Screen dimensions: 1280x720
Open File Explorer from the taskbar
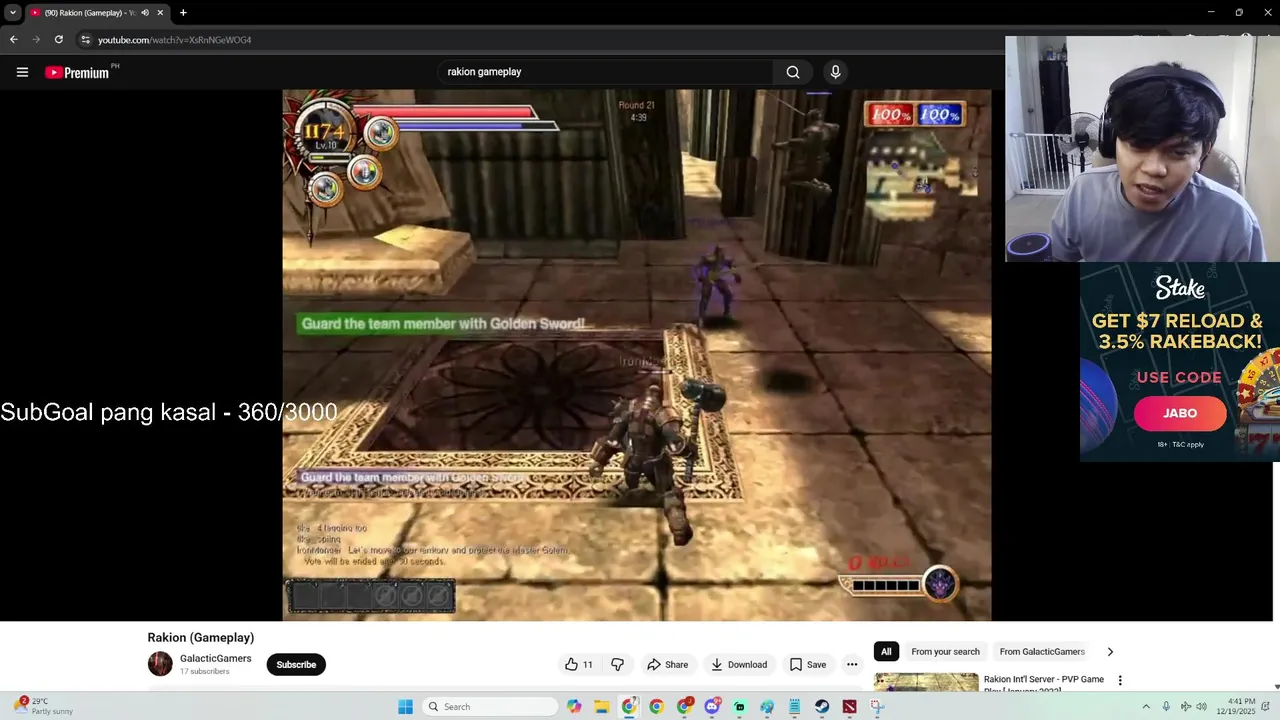coord(602,707)
